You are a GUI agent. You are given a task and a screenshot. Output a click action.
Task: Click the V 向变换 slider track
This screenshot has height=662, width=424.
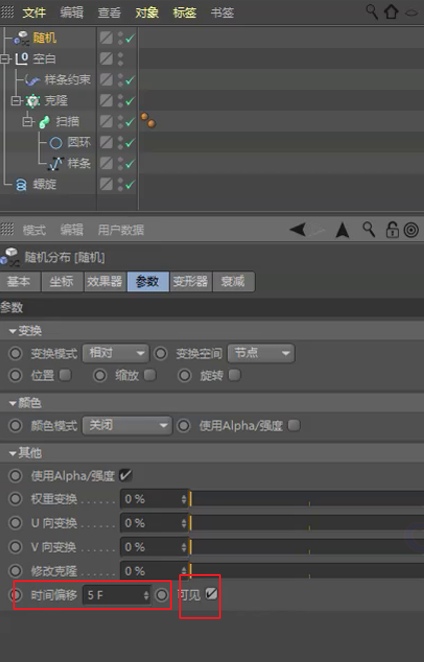pyautogui.click(x=307, y=547)
